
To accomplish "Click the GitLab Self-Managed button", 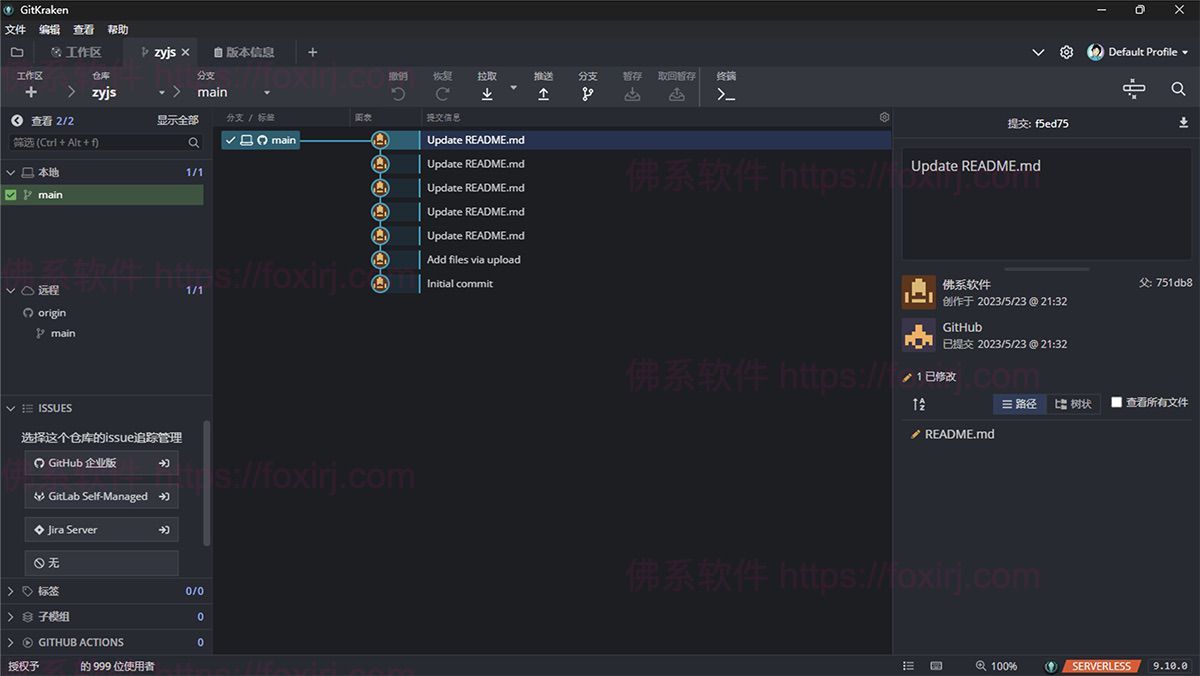I will (x=100, y=496).
